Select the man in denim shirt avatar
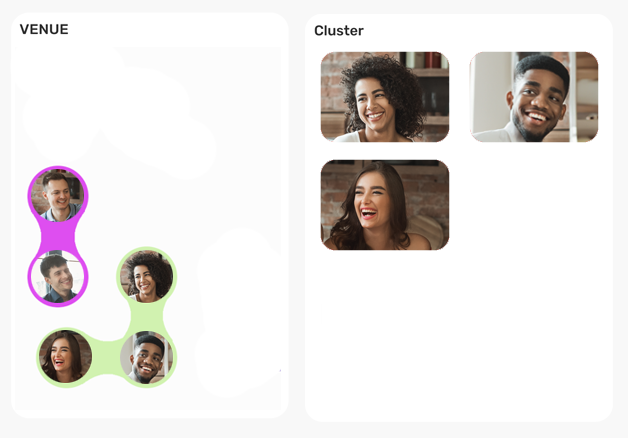The image size is (628, 438). click(58, 196)
